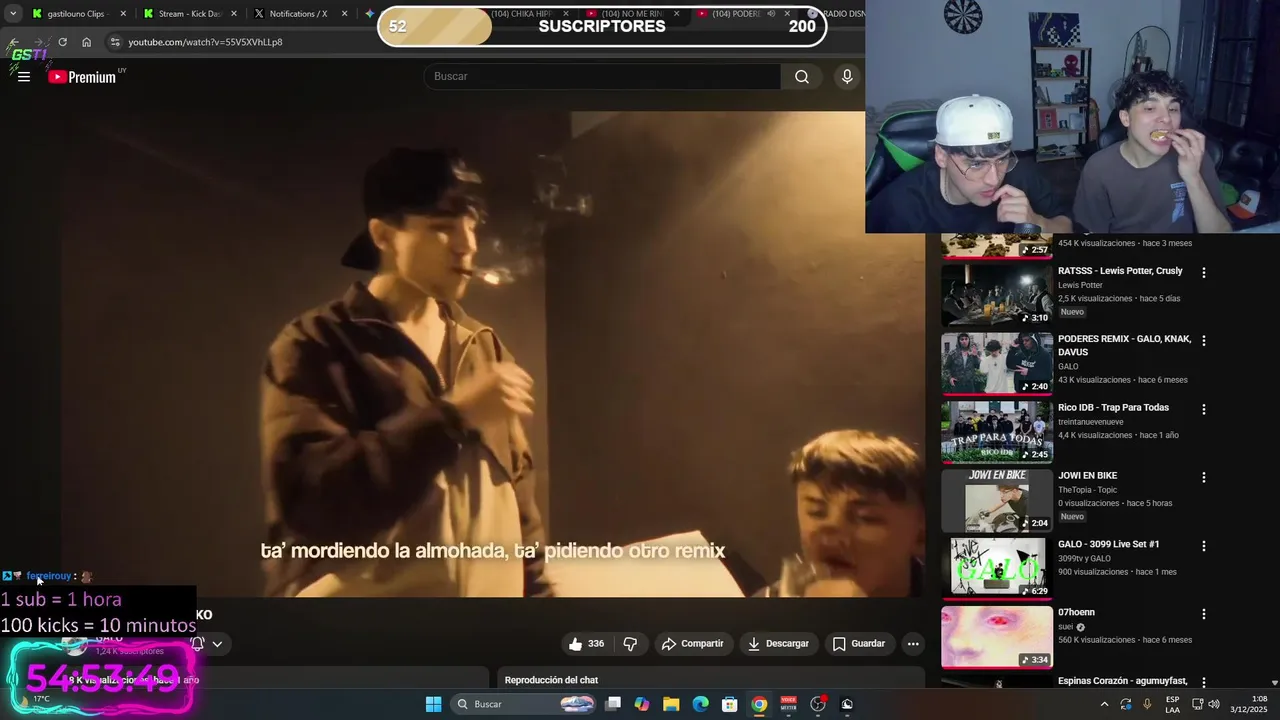This screenshot has width=1280, height=720.
Task: Open Microsoft Store from taskbar
Action: [730, 704]
